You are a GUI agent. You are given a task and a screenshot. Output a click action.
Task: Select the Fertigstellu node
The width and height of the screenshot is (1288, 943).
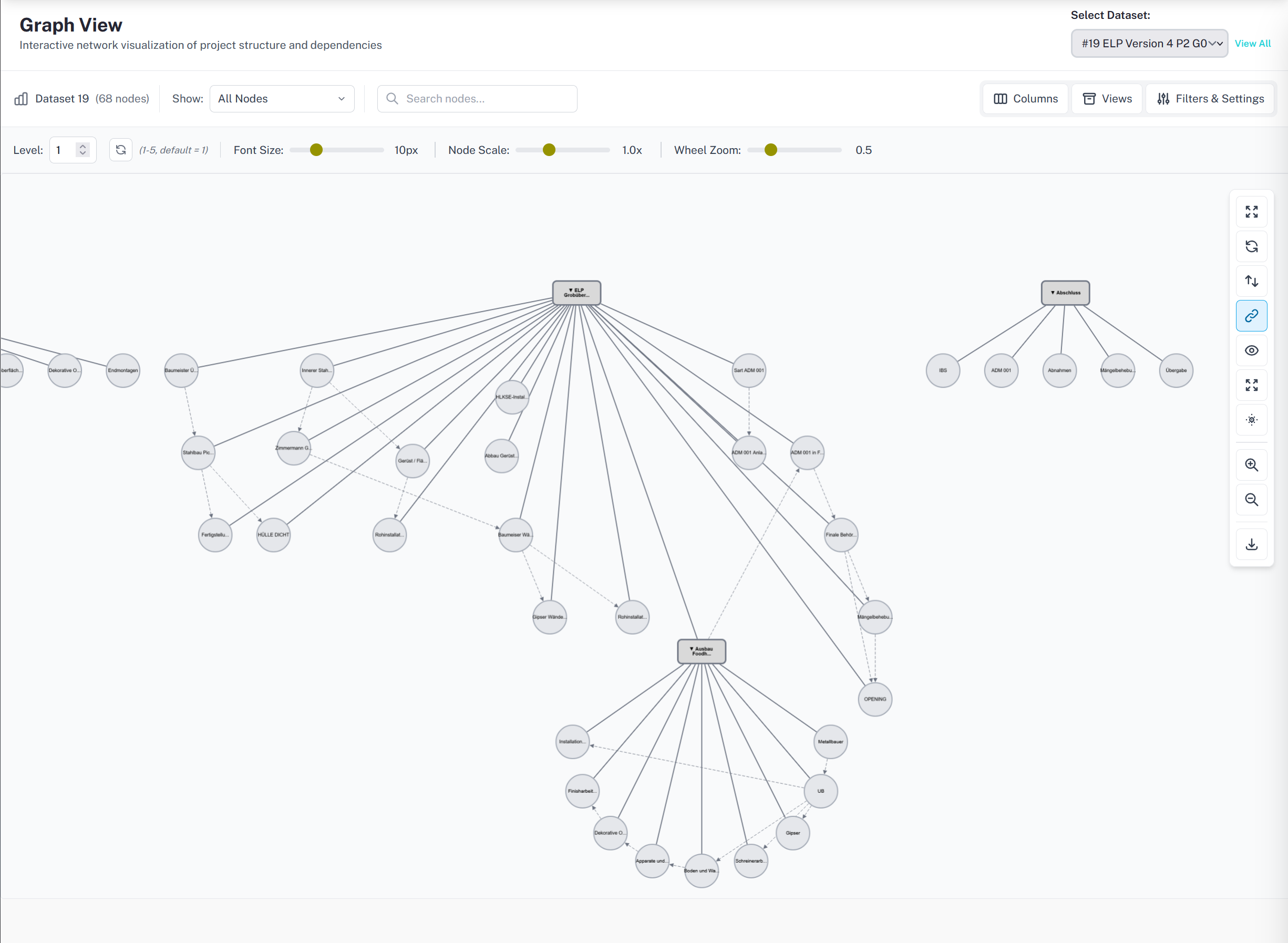coord(215,535)
